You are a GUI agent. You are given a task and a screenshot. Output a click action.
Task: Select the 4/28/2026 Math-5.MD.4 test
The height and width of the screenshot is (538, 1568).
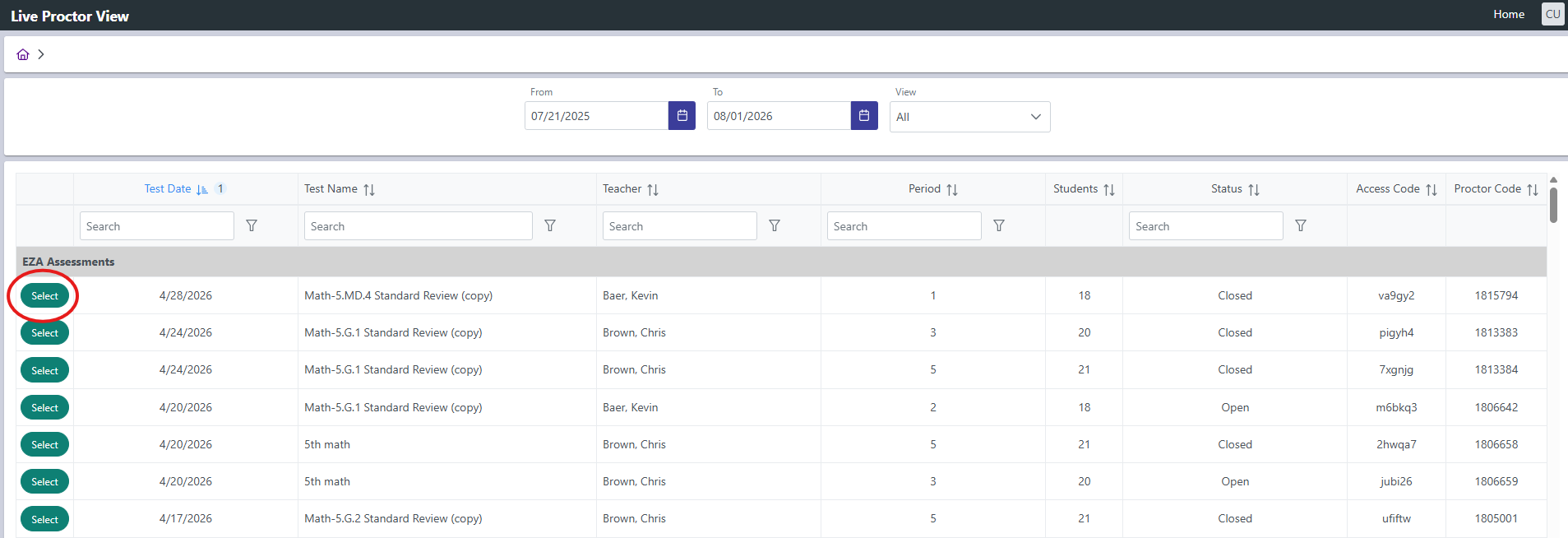click(44, 295)
